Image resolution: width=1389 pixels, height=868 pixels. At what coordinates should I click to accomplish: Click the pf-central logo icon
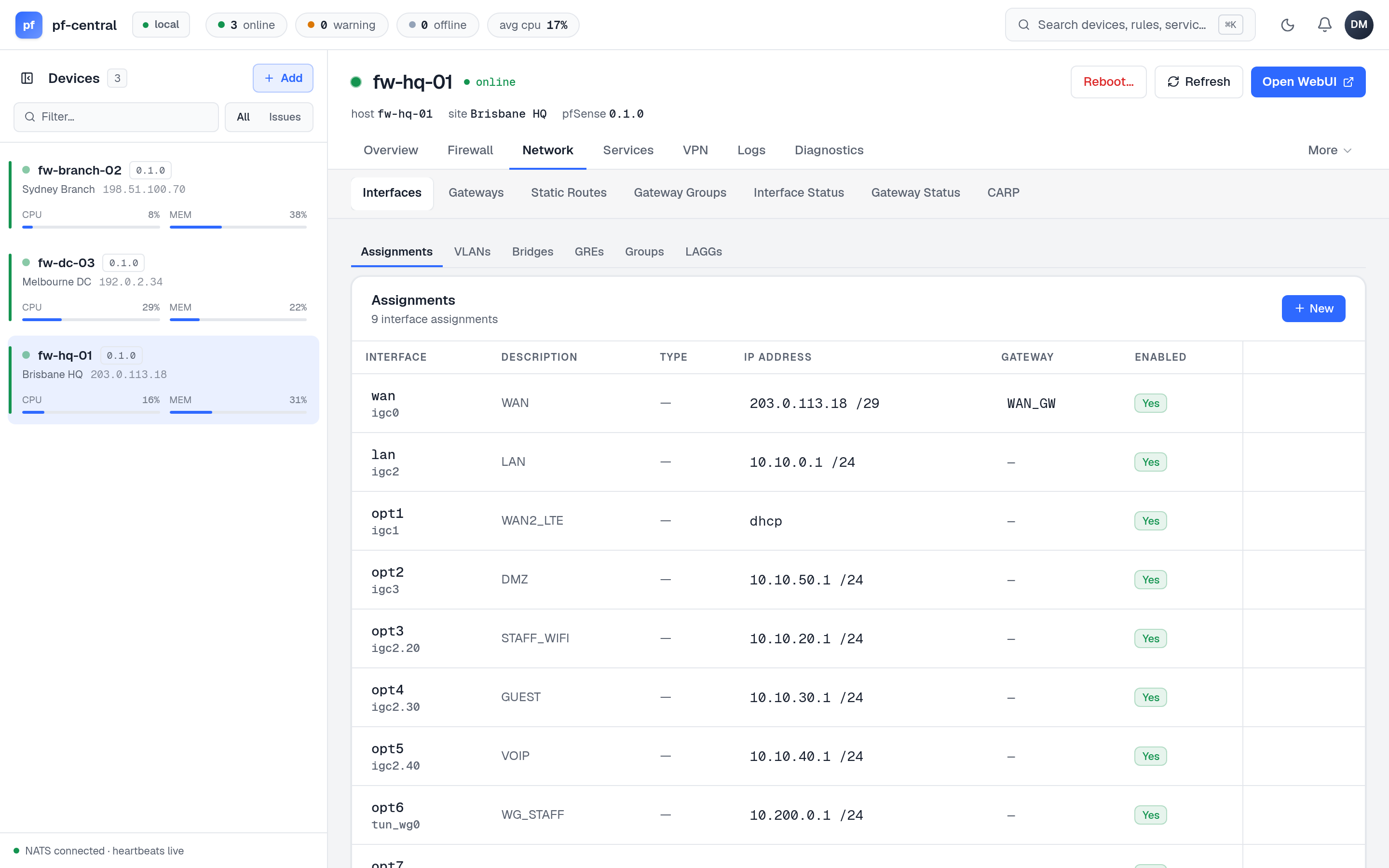tap(29, 25)
